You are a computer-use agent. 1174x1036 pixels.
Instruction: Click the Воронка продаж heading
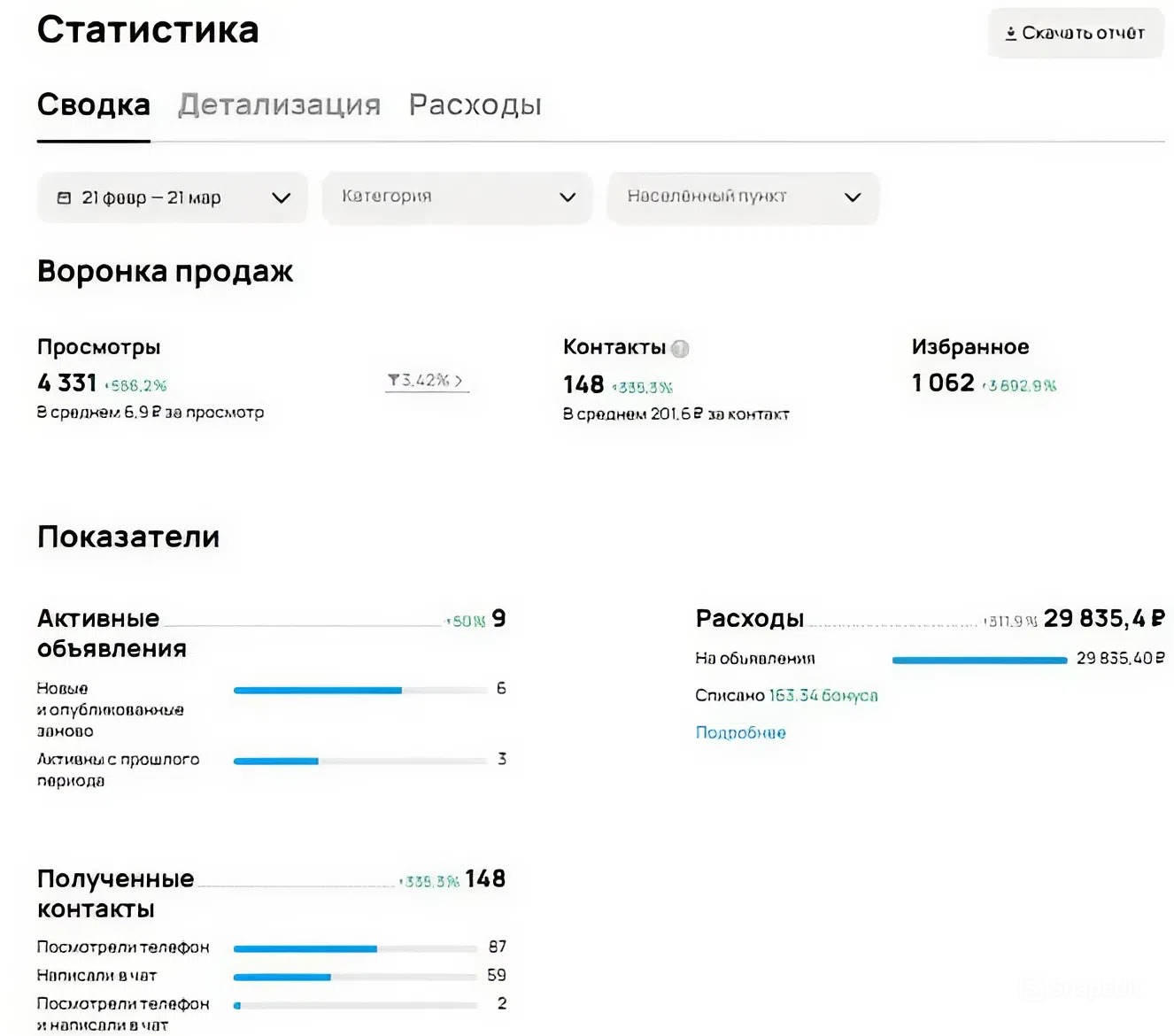165,271
